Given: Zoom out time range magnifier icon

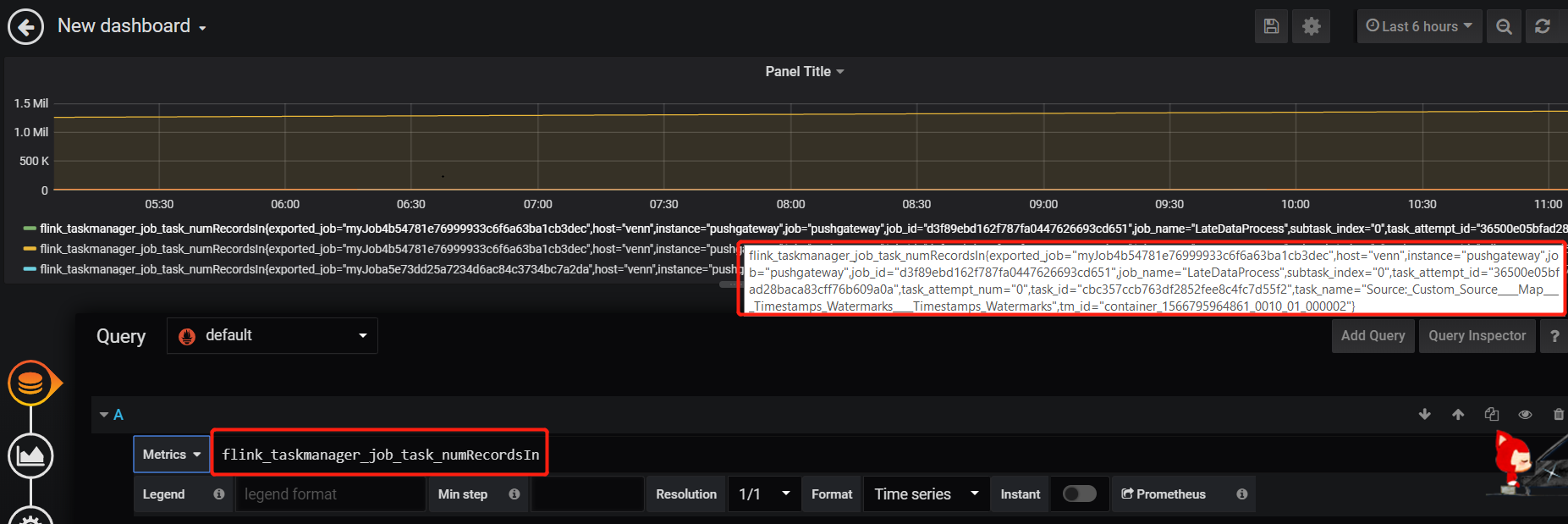Looking at the screenshot, I should pyautogui.click(x=1504, y=26).
